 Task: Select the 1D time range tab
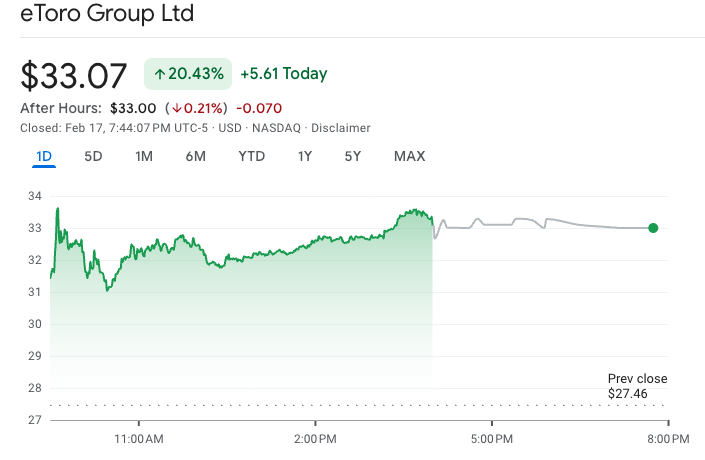click(44, 156)
